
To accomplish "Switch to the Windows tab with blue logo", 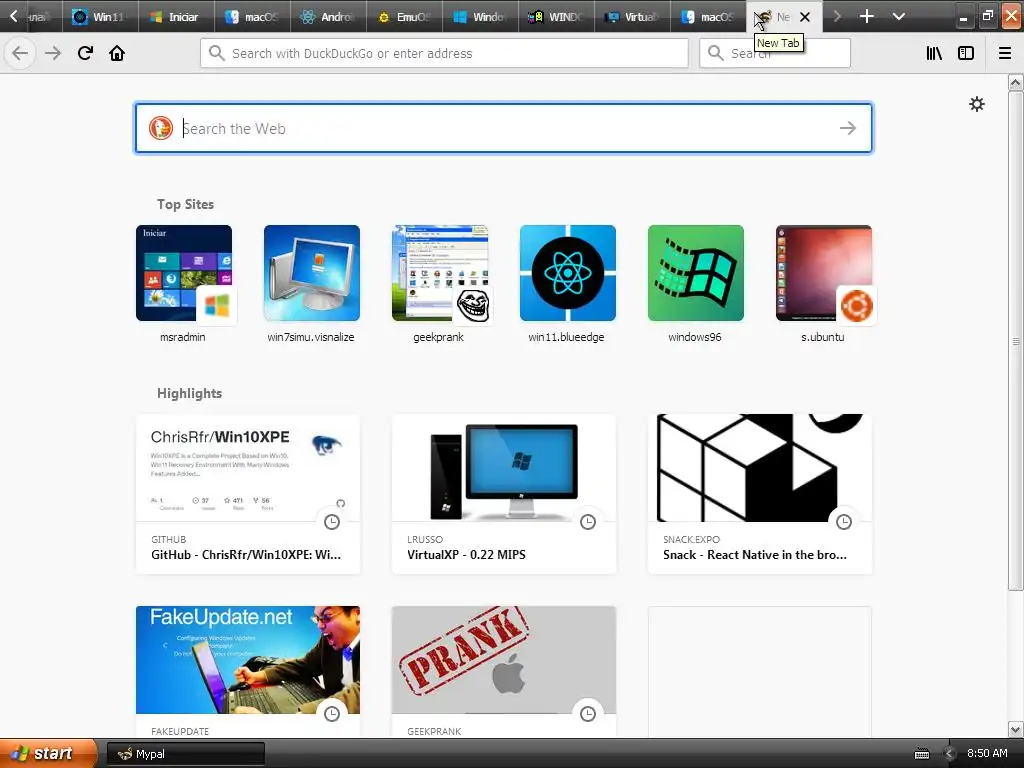I will [481, 16].
